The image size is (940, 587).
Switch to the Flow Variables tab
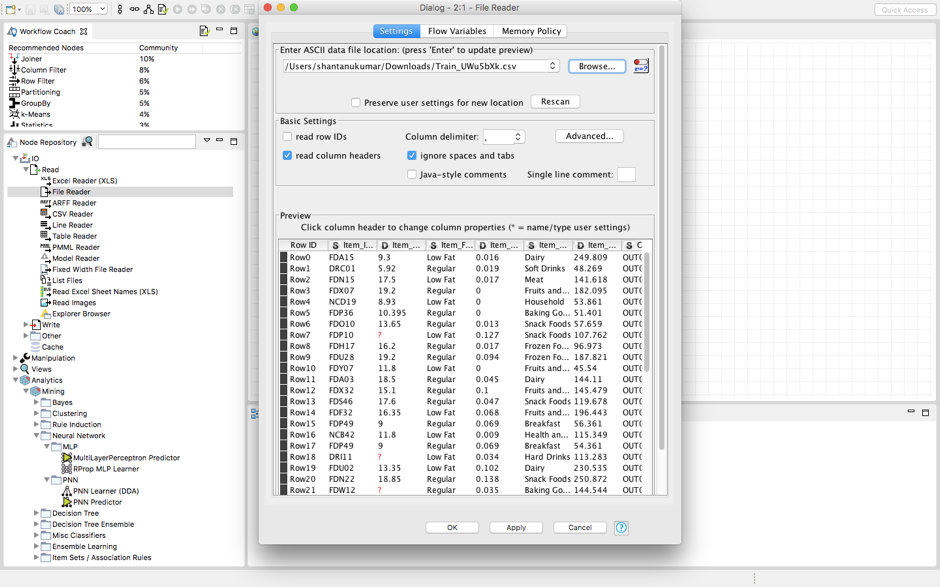pyautogui.click(x=456, y=31)
